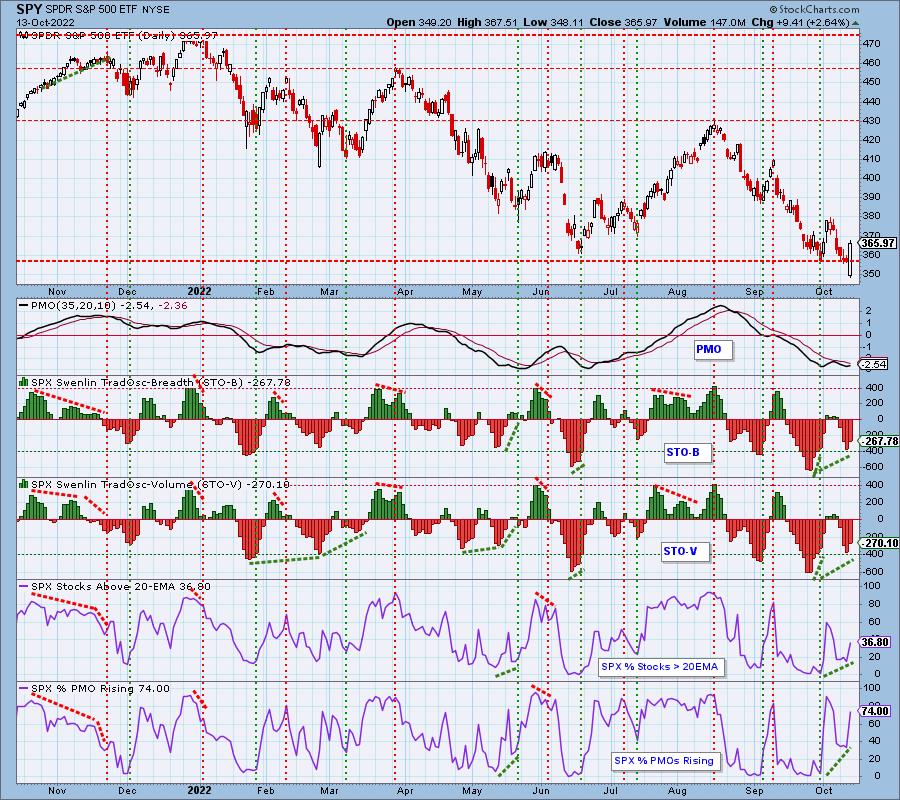The height and width of the screenshot is (800, 900).
Task: Click the green bar icon beside TradOsc-Breadth
Action: pos(24,382)
